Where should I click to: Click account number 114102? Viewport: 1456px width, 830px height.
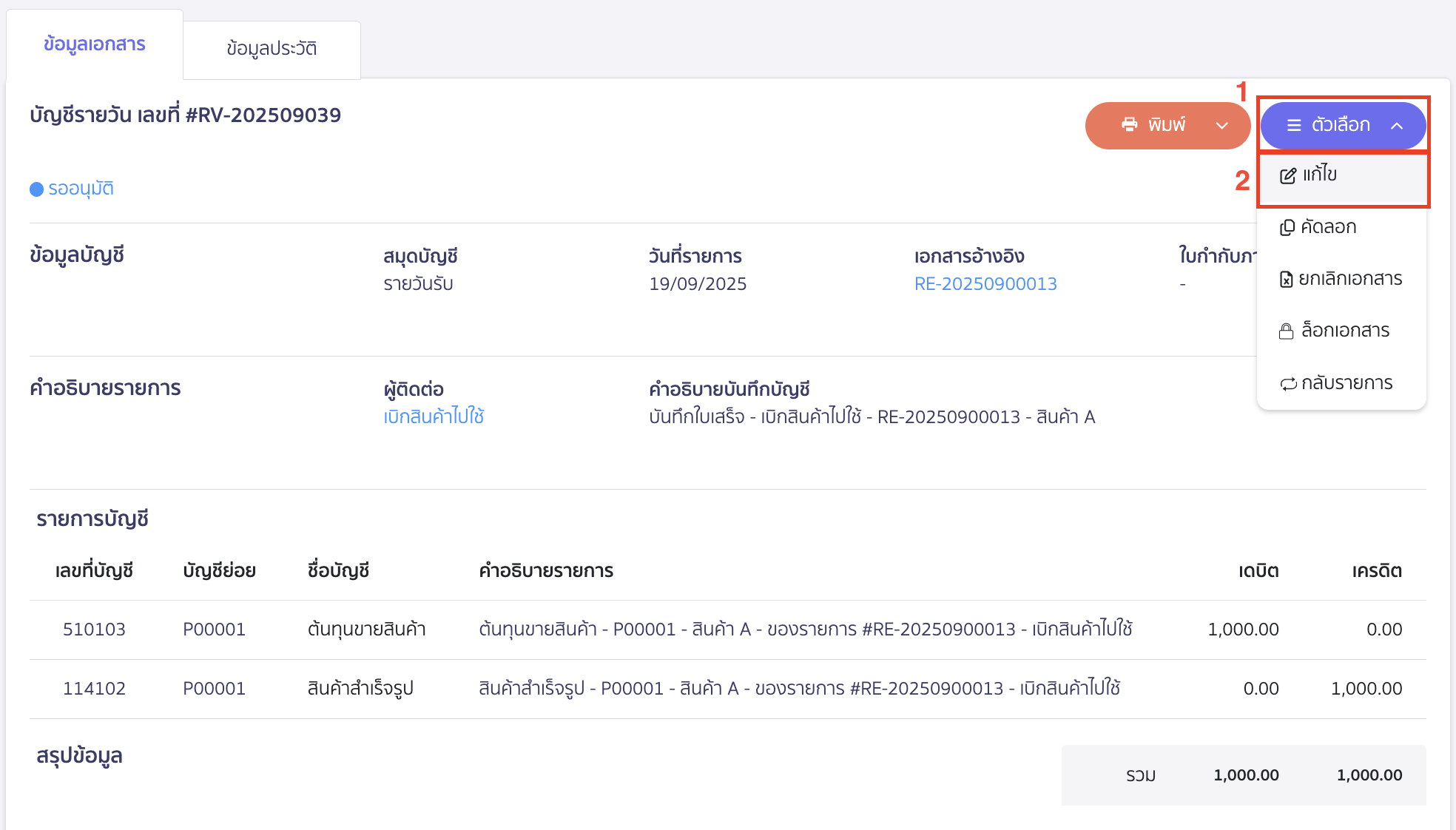(x=94, y=689)
